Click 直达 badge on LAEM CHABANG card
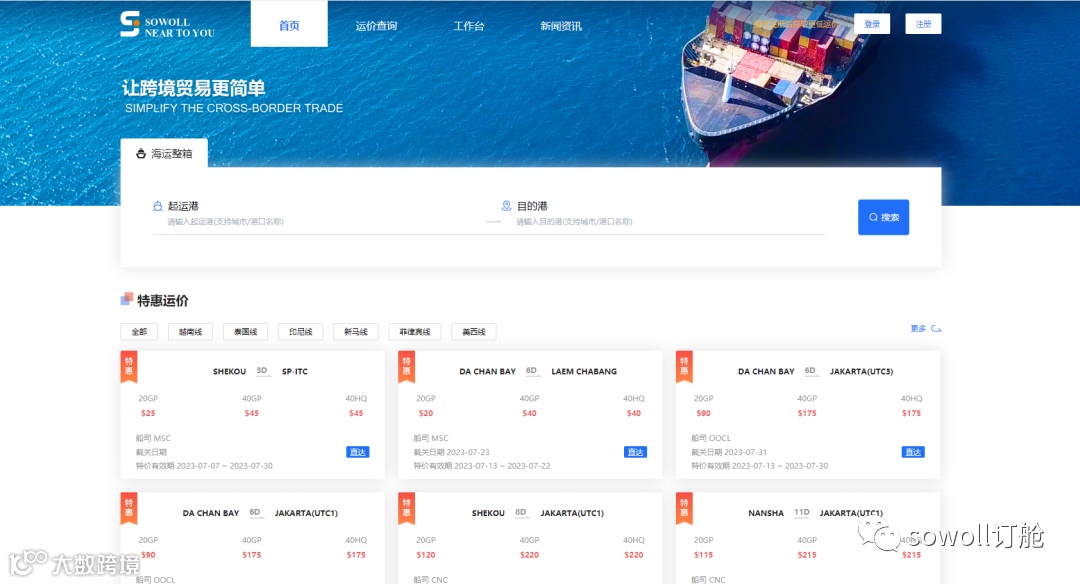Screen dimensions: 1080x584 tap(635, 452)
